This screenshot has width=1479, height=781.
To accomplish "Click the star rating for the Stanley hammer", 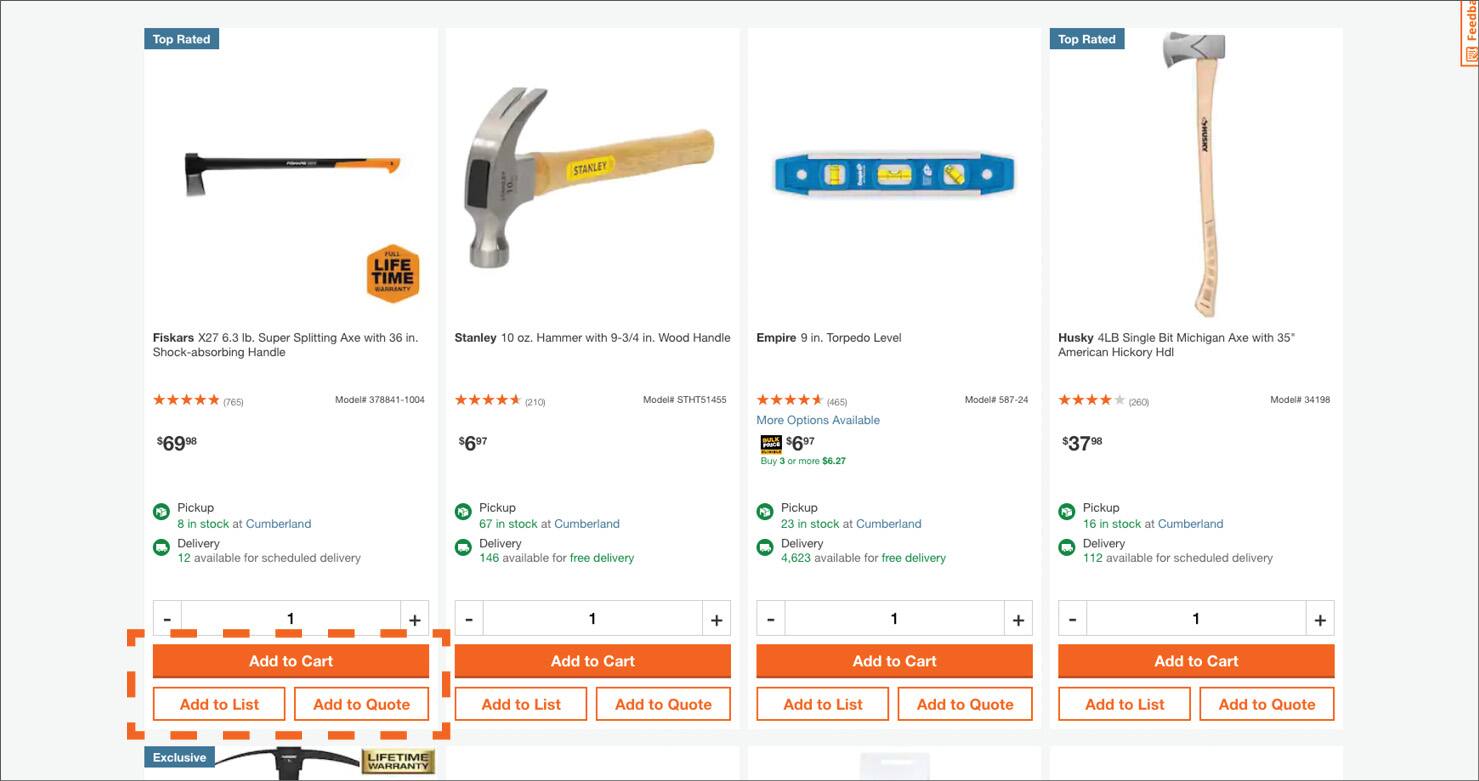I will click(x=487, y=399).
